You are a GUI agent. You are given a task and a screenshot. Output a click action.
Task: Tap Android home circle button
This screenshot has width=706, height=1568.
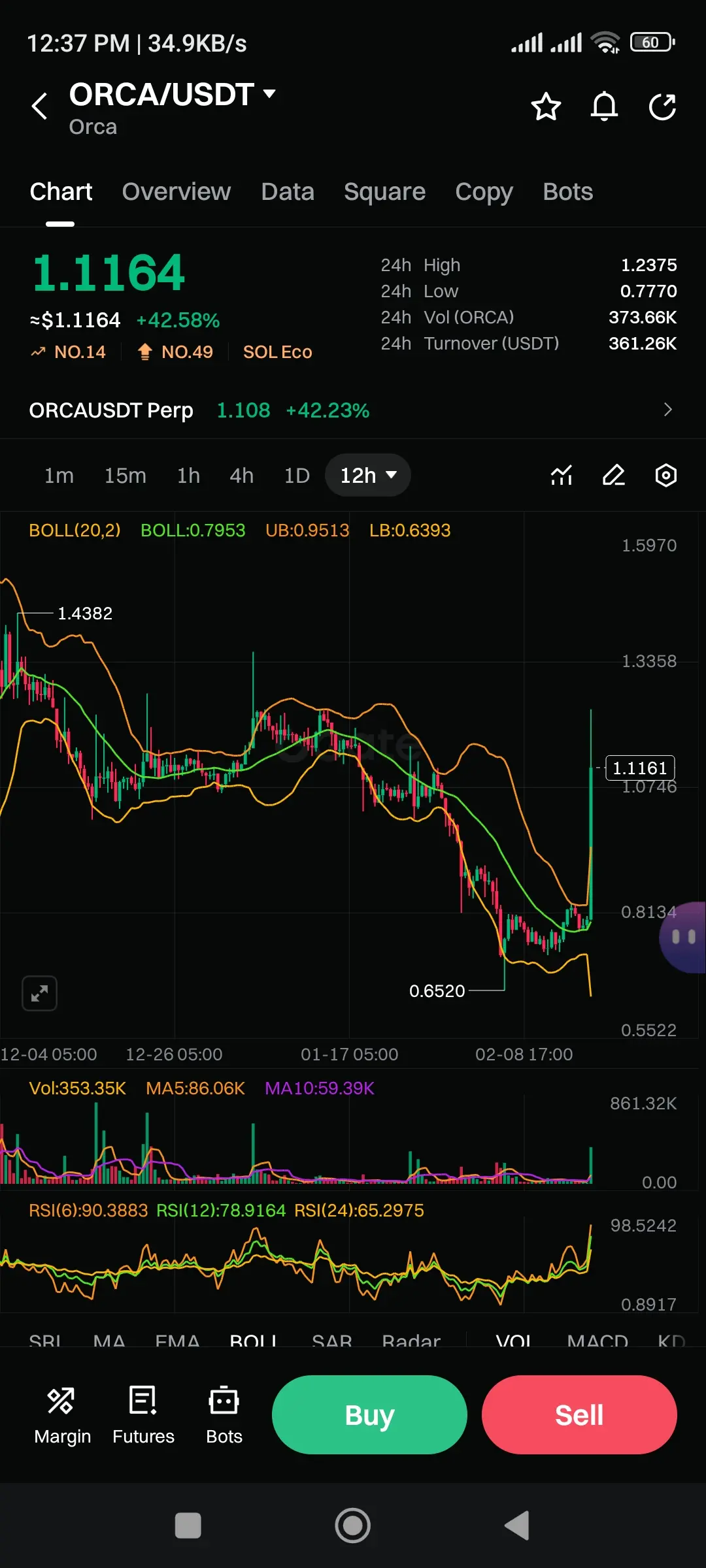tap(353, 1526)
